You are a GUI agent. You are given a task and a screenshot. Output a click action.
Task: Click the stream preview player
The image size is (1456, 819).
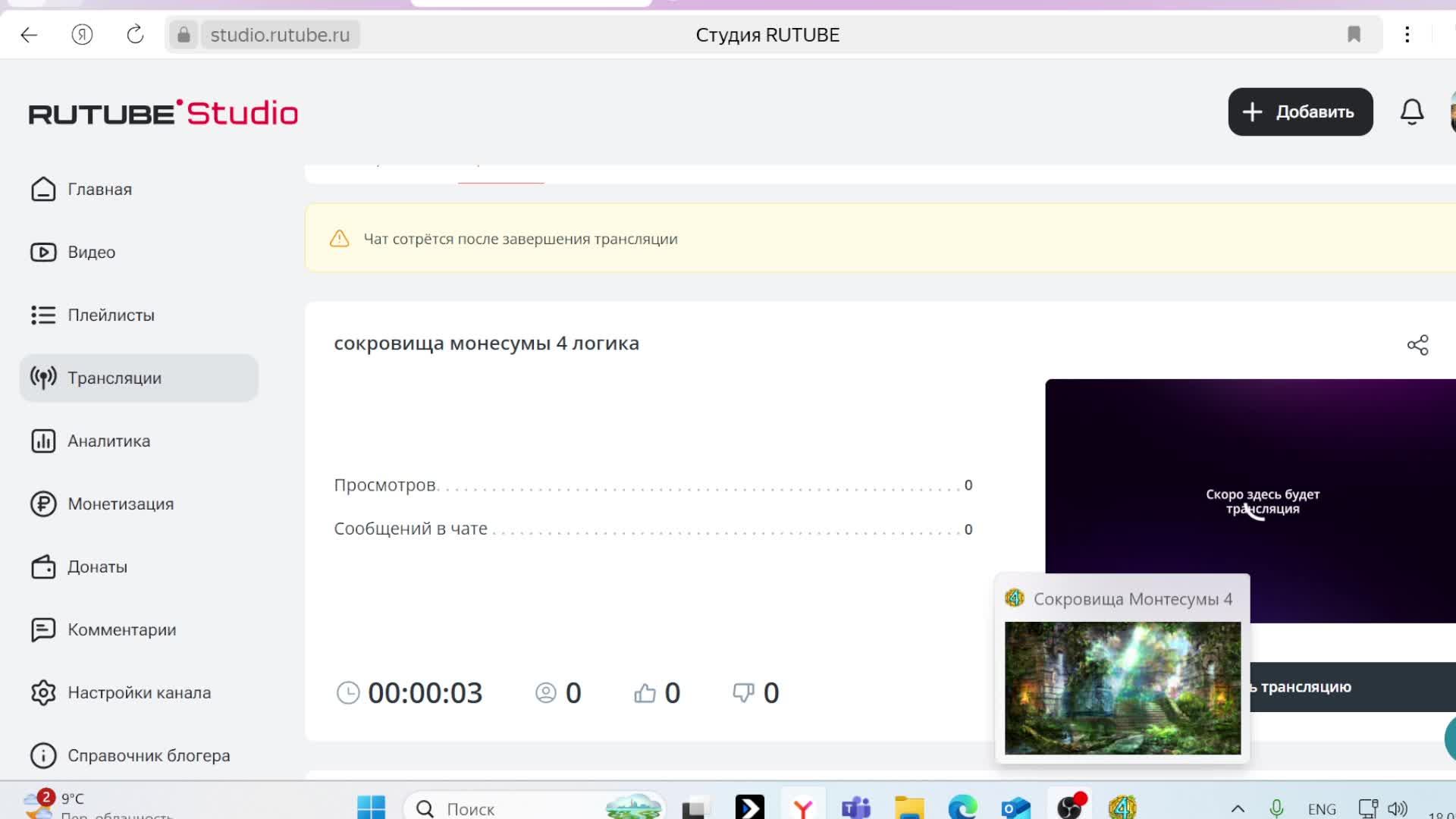(x=1250, y=500)
